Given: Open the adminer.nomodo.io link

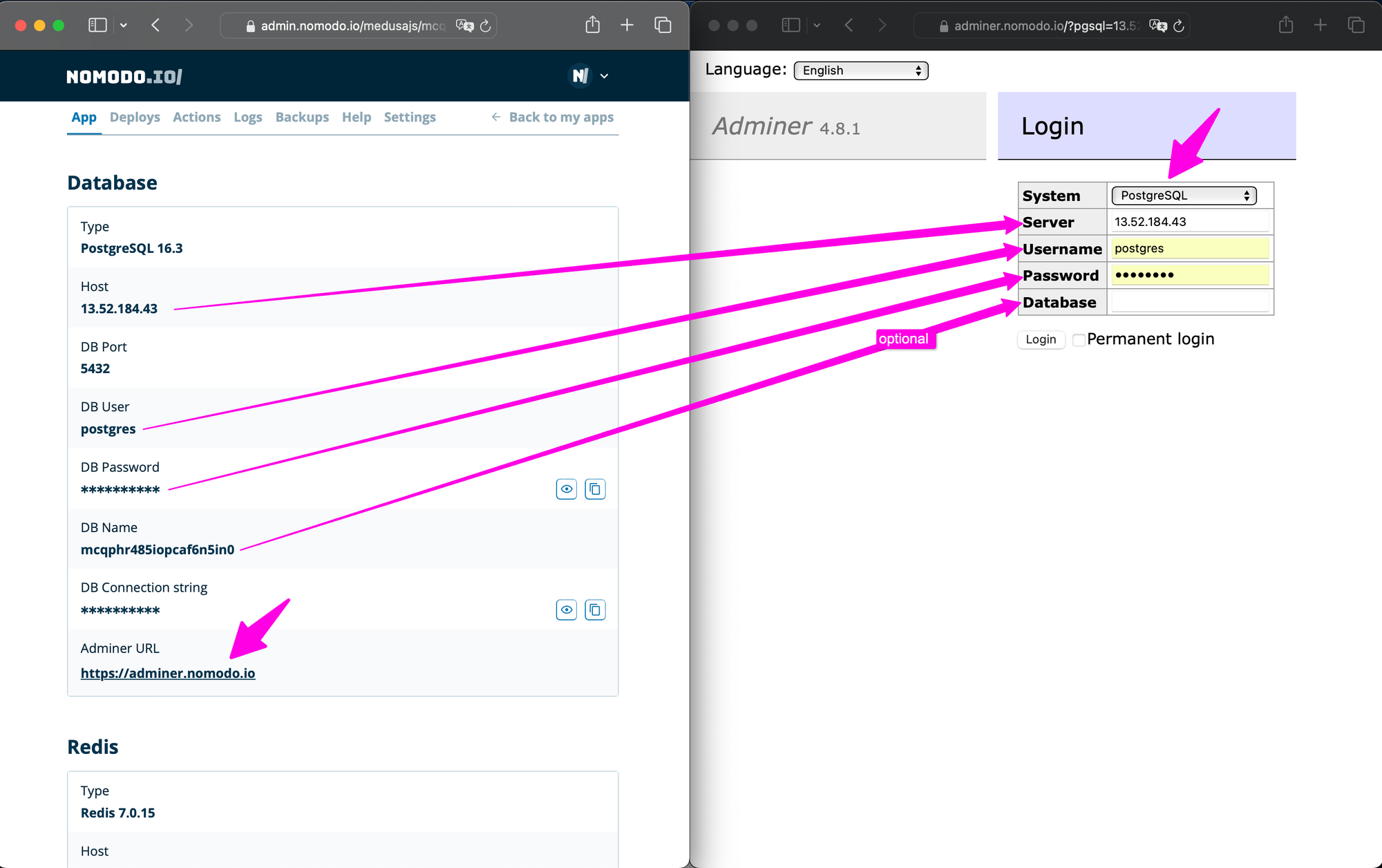Looking at the screenshot, I should [168, 673].
